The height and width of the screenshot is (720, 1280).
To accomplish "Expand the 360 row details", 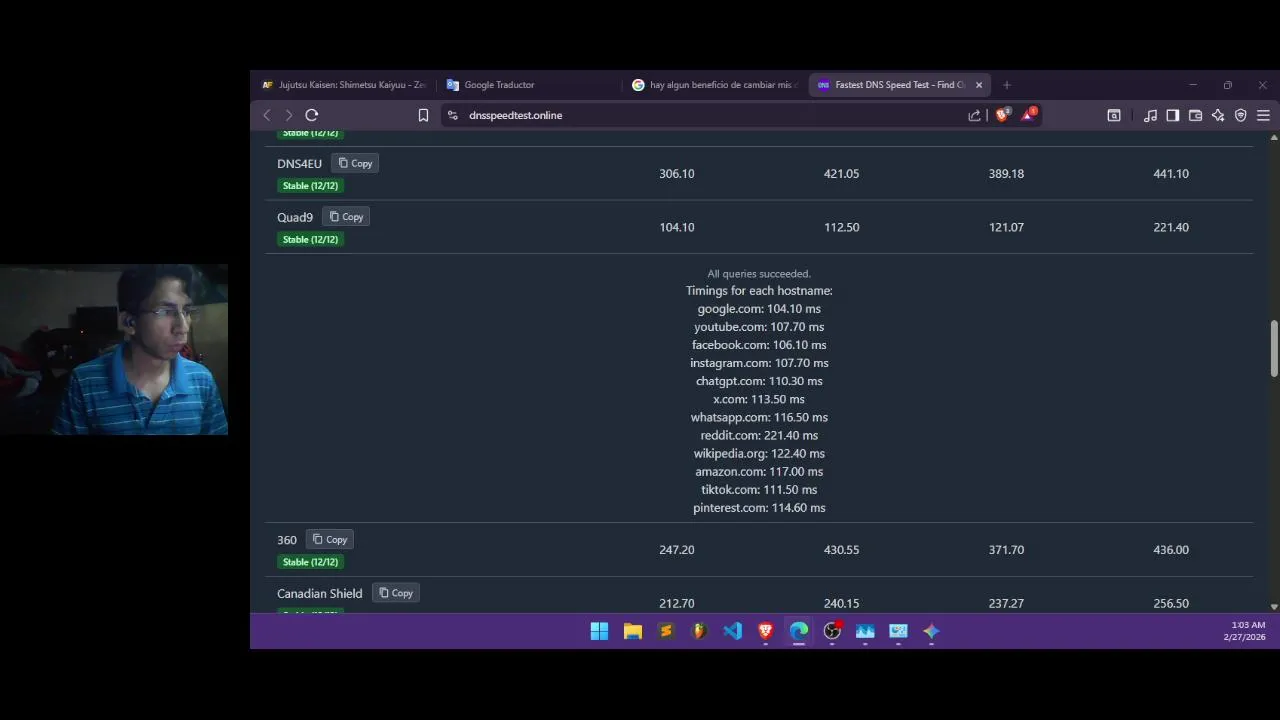I will (759, 550).
